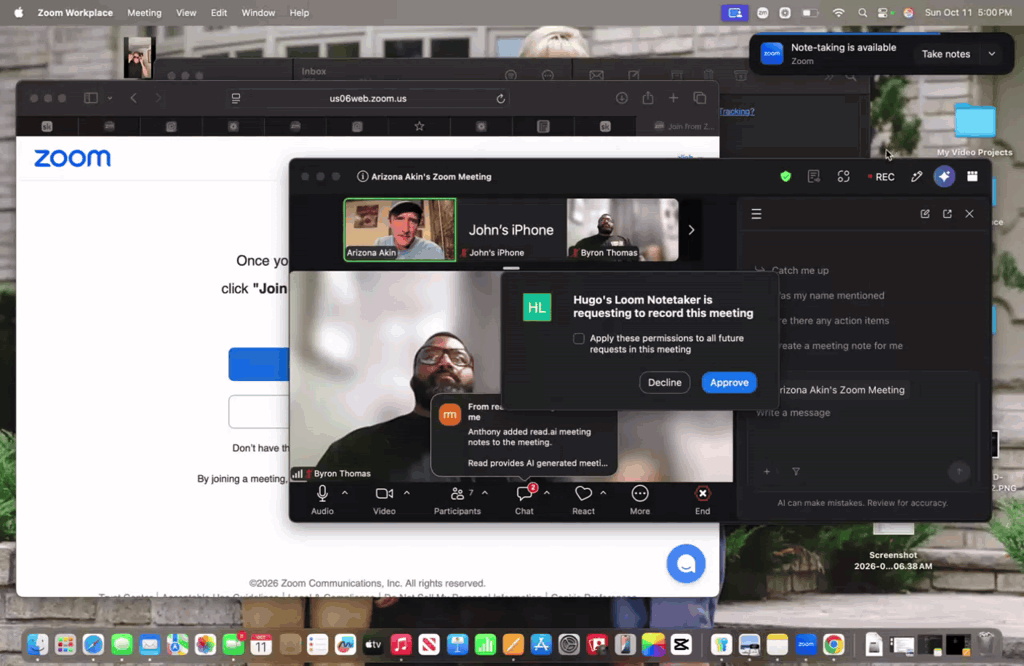Decline the Loom Notetaker recording request
1024x666 pixels.
664,383
